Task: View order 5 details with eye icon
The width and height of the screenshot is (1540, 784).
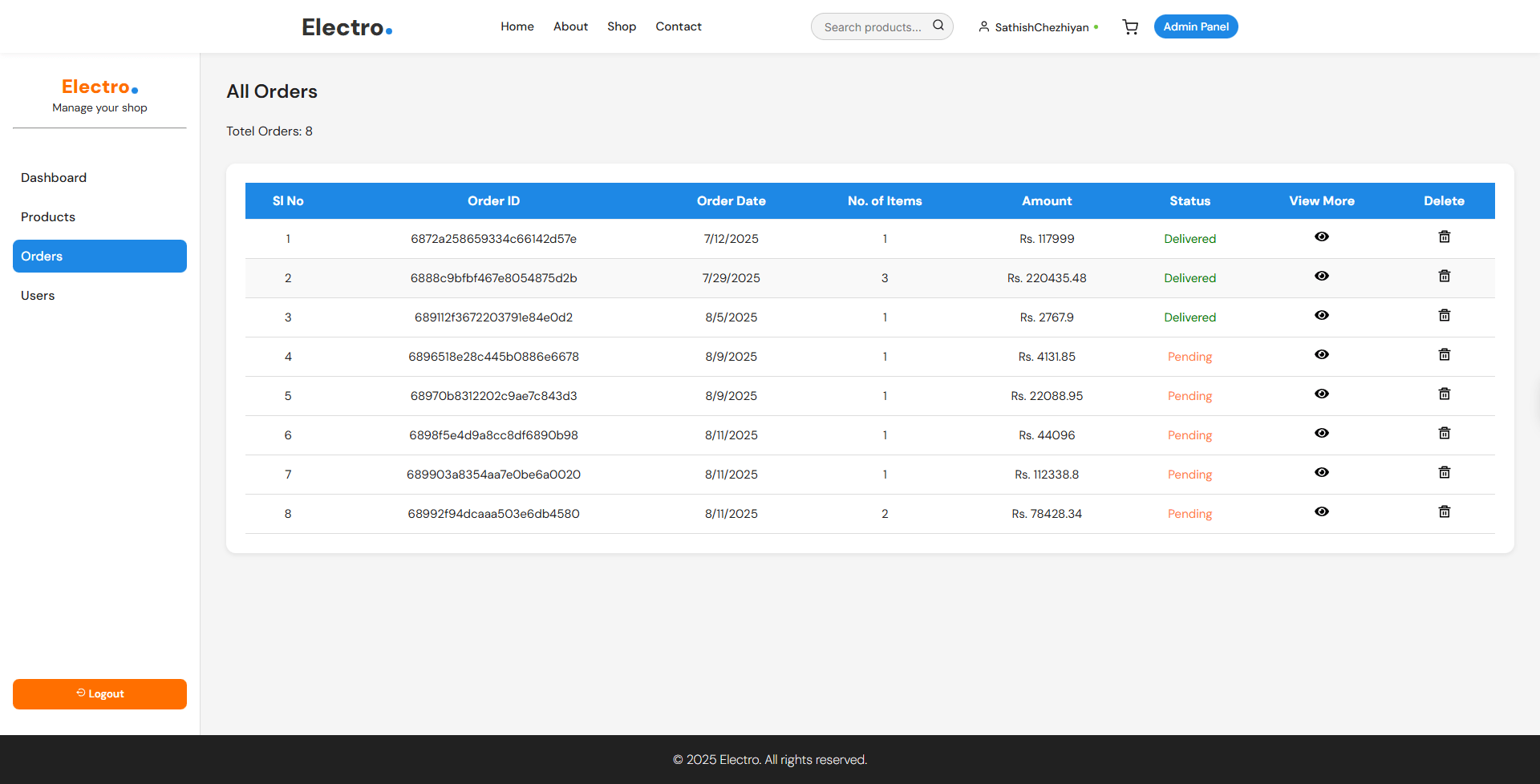Action: [x=1322, y=394]
